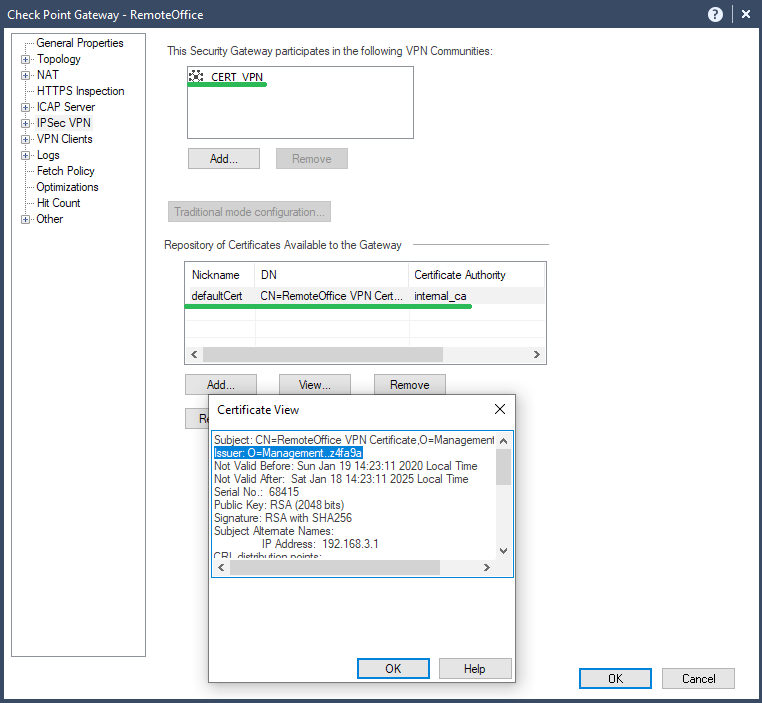This screenshot has width=762, height=703.
Task: Select CERT_VPN in communities list
Action: (x=237, y=77)
